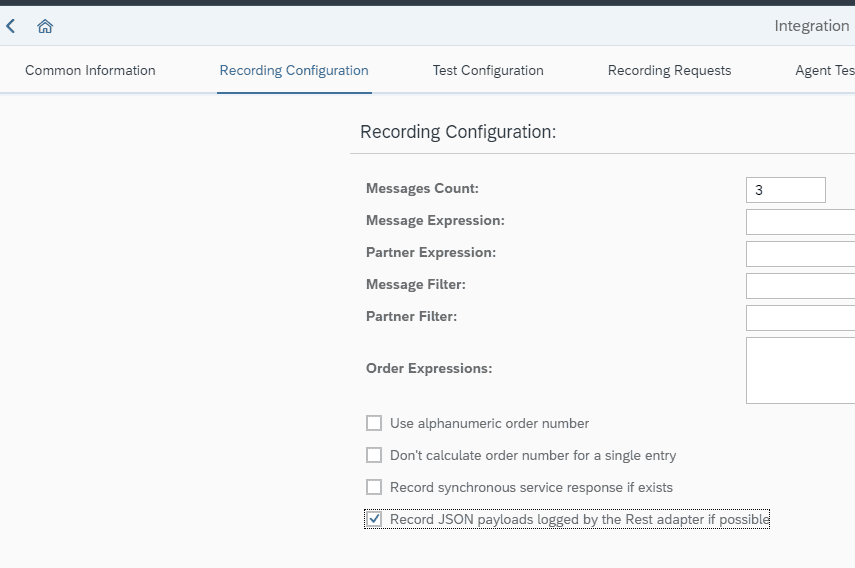The image size is (855, 568).
Task: Switch to Common Information tab
Action: pyautogui.click(x=90, y=70)
